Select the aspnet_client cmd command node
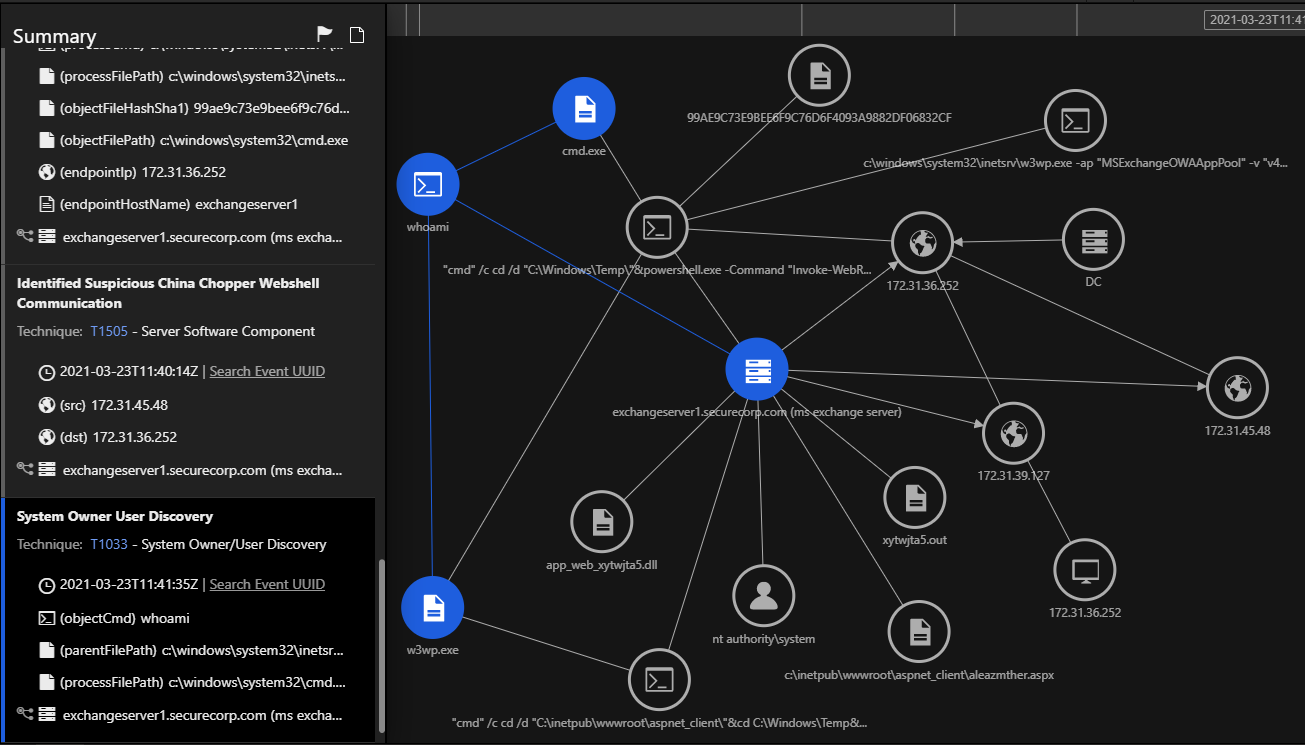The image size is (1305, 745). coord(659,680)
